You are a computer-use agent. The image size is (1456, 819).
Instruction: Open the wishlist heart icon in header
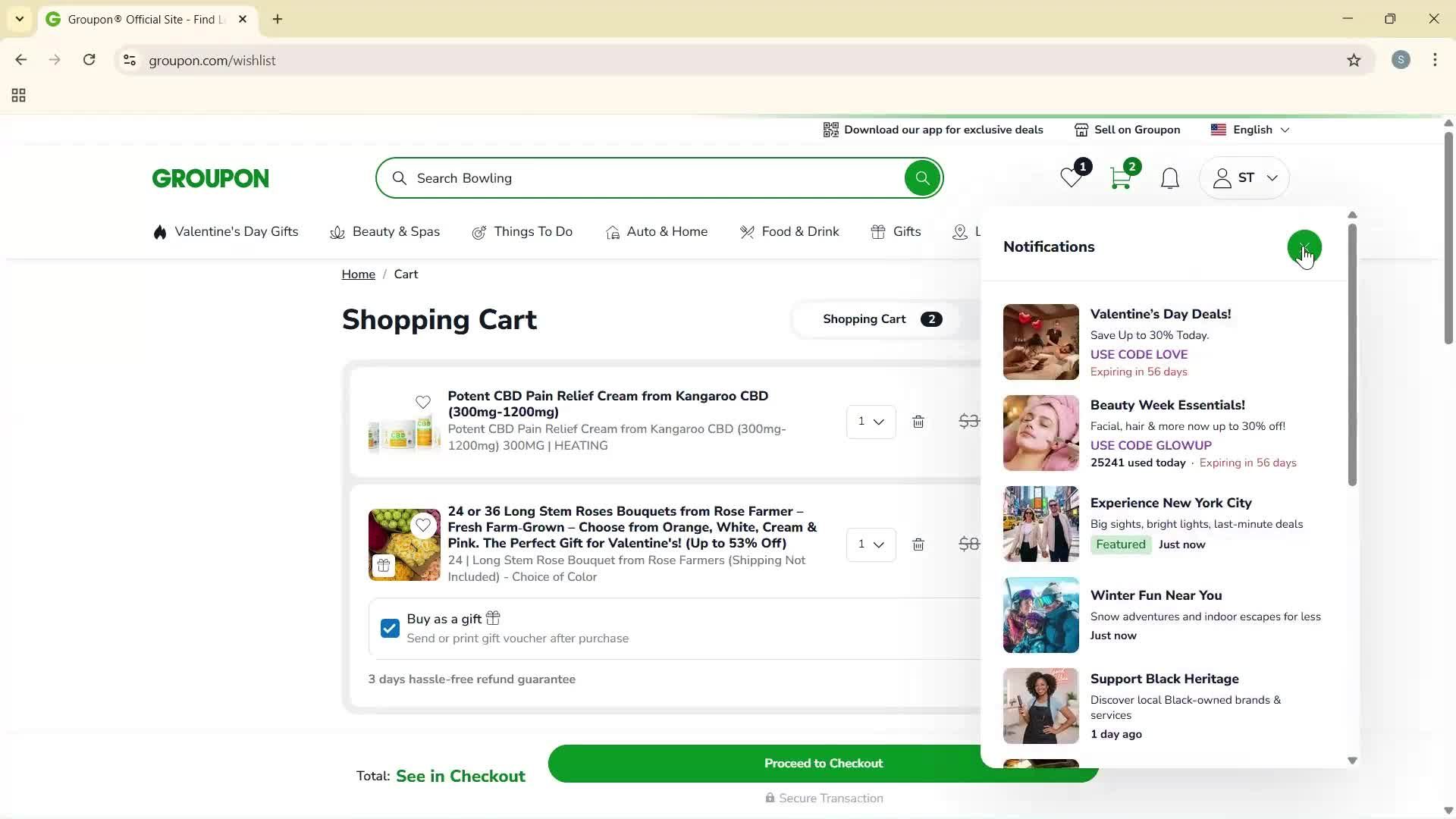point(1071,177)
